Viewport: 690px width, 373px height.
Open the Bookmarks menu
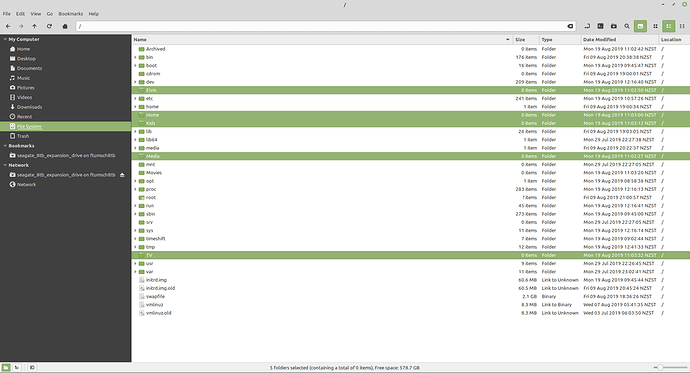[x=71, y=14]
